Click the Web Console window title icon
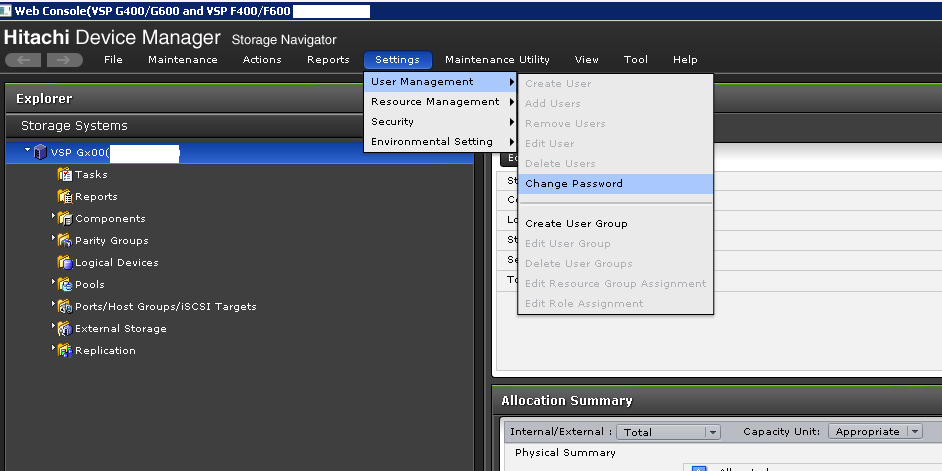The width and height of the screenshot is (942, 471). (6, 11)
